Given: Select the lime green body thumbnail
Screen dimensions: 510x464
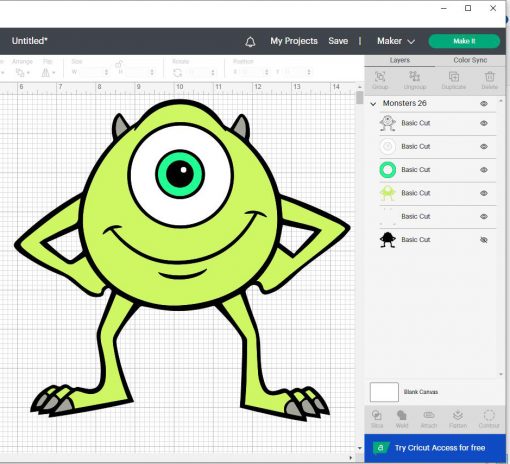Looking at the screenshot, I should 388,193.
